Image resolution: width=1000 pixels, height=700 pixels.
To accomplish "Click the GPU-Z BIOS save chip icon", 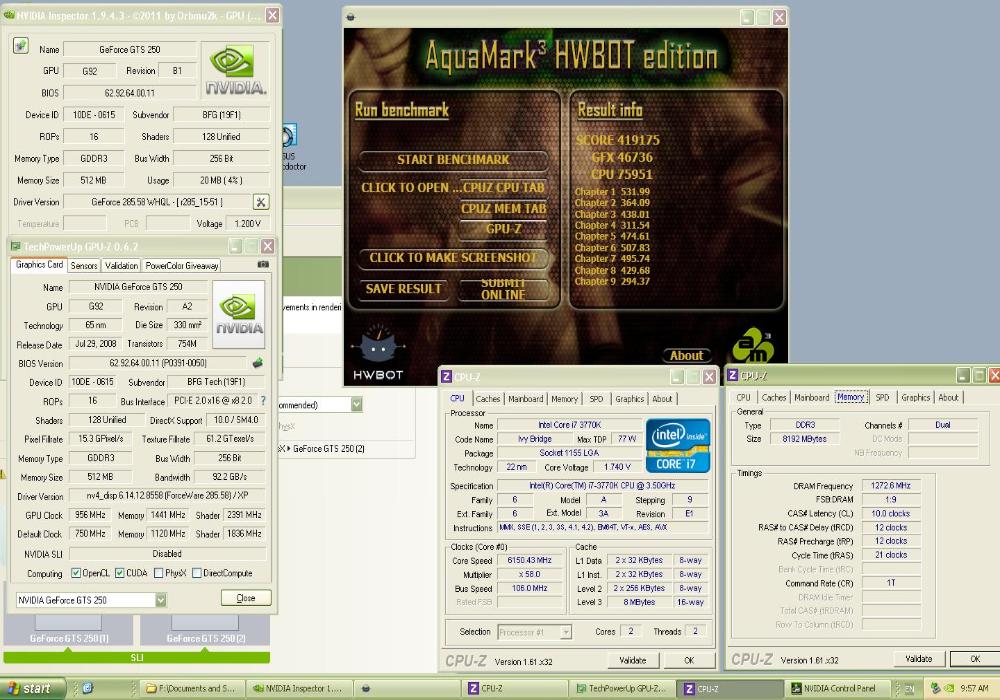I will (x=258, y=363).
